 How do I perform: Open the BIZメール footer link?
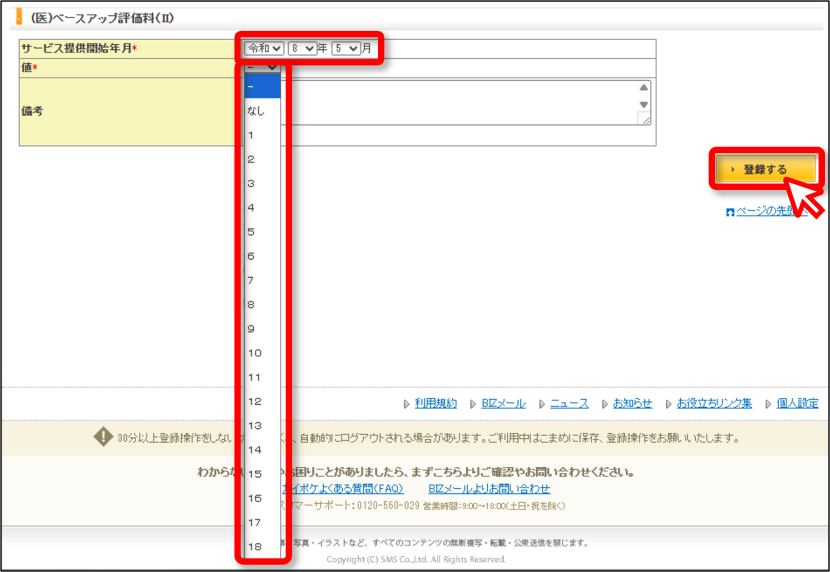(x=503, y=403)
